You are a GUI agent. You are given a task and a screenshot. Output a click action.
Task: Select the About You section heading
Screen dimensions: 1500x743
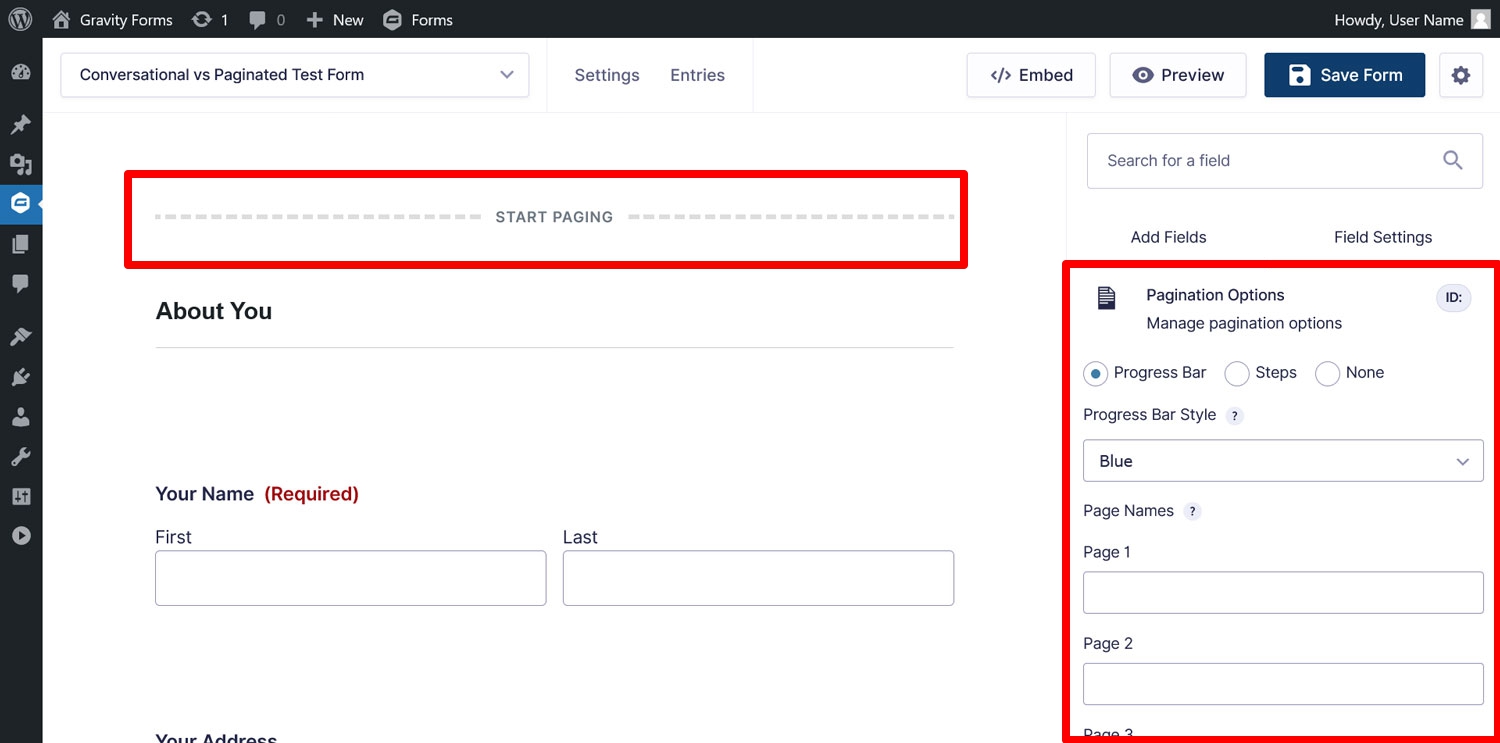click(214, 311)
